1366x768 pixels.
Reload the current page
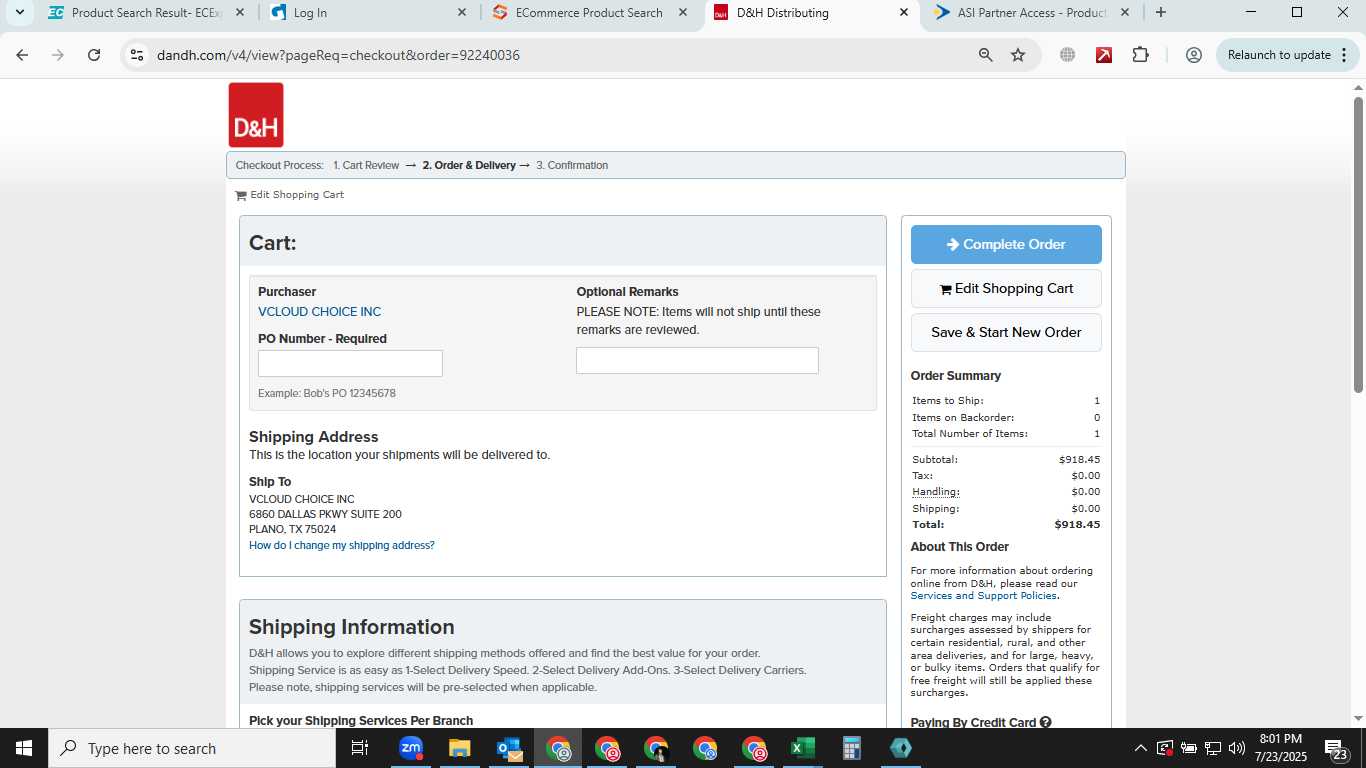(x=94, y=55)
